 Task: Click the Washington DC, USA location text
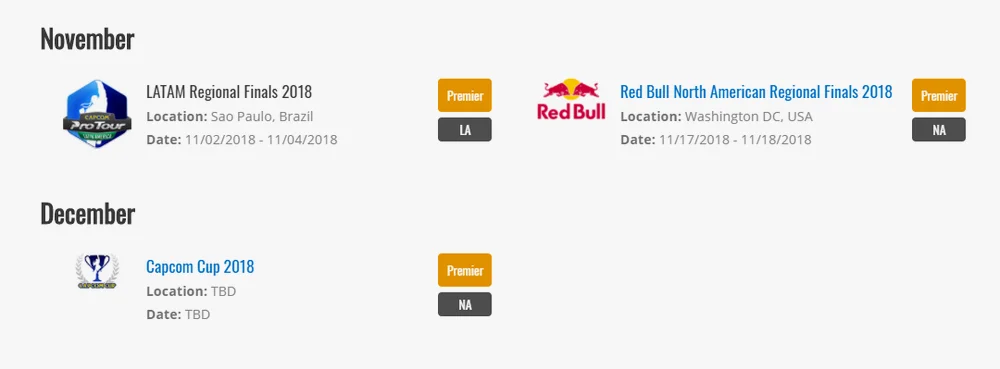tap(749, 117)
